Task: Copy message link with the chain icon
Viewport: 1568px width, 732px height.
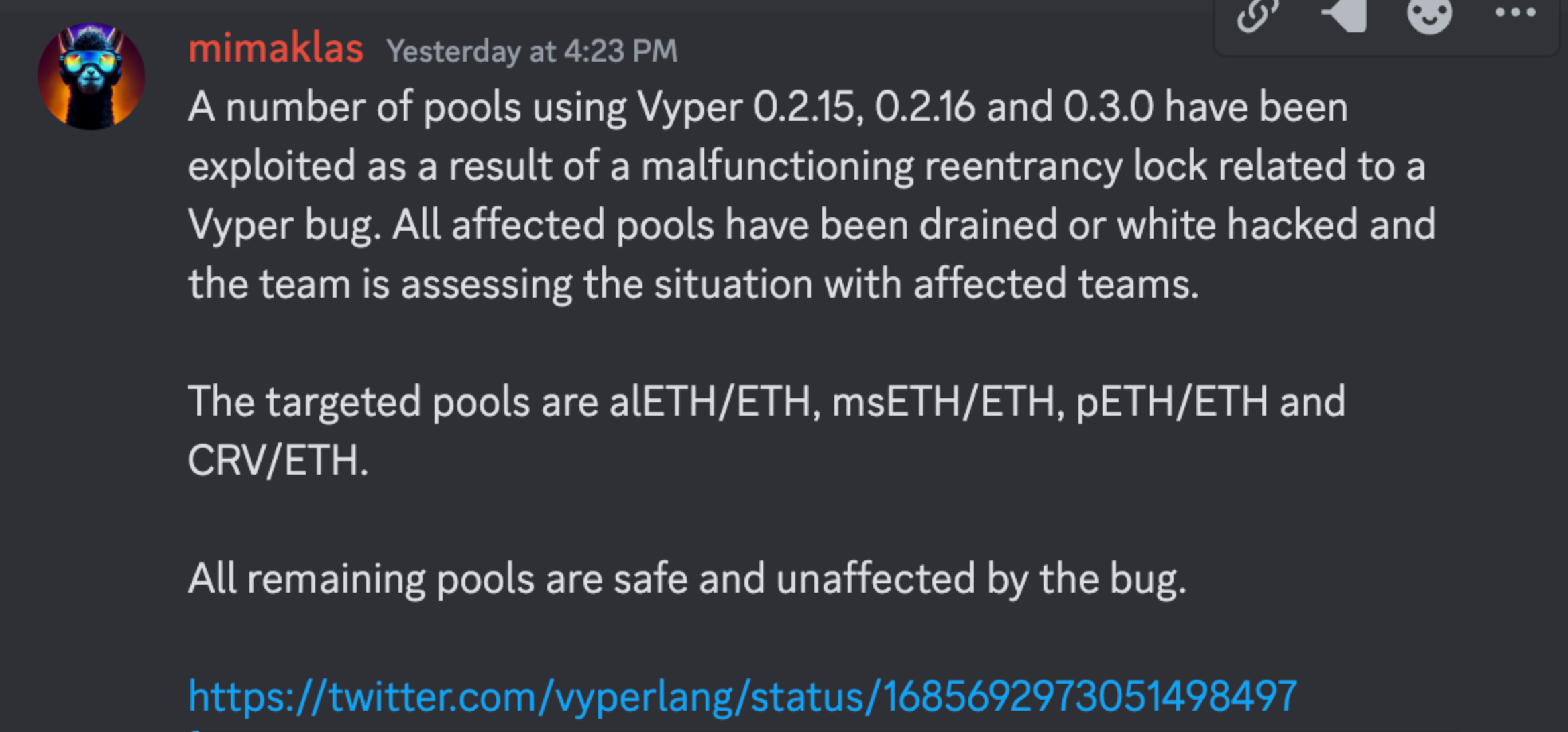Action: (x=1257, y=15)
